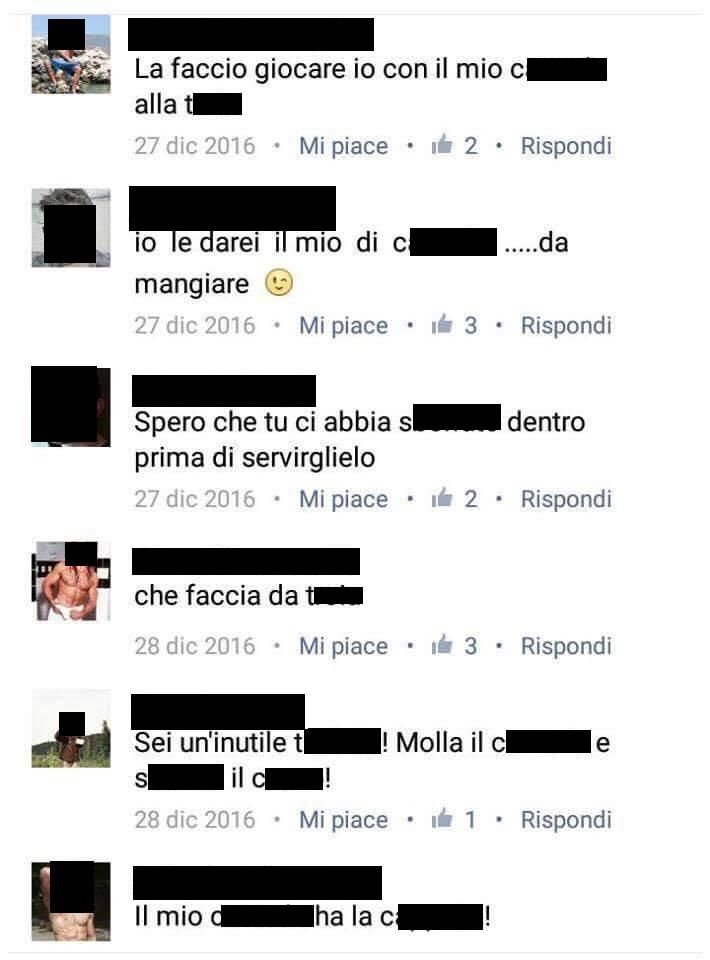Open avatar of last commenter at bottom
Viewport: 710px width, 960px height.
tap(71, 901)
